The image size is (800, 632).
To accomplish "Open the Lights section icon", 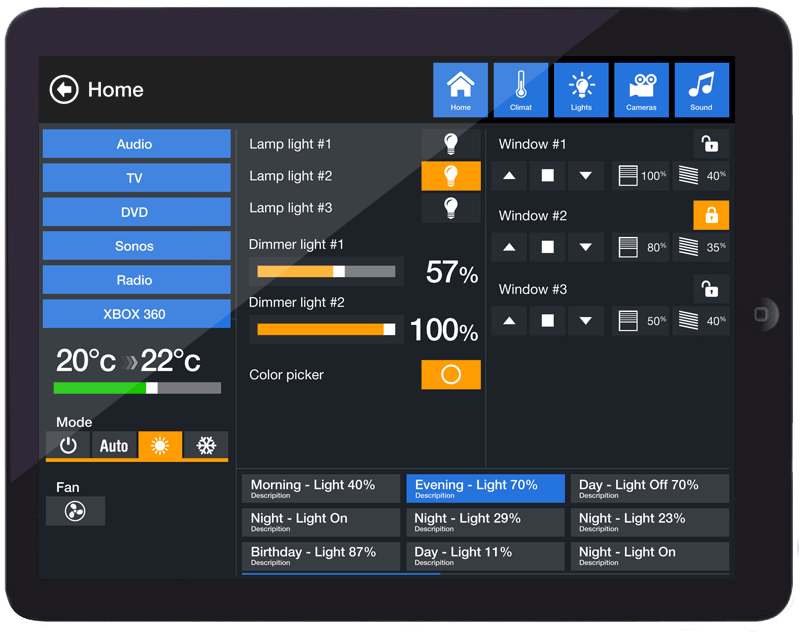I will point(581,90).
